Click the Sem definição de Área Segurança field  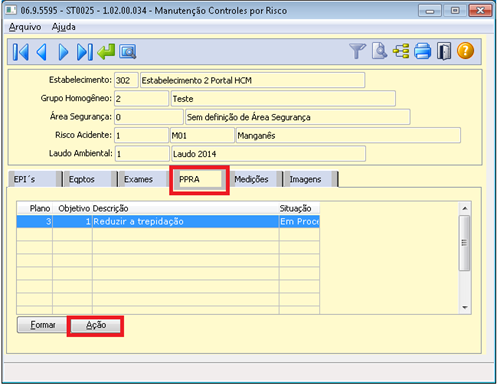(x=298, y=117)
